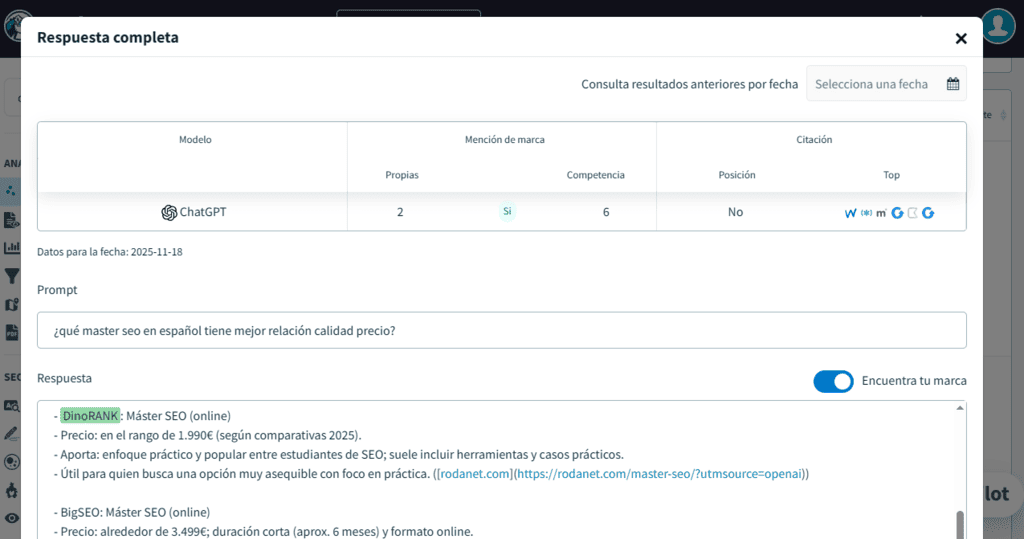The width and height of the screenshot is (1024, 539).
Task: Open the m citation source icon
Action: [x=881, y=213]
